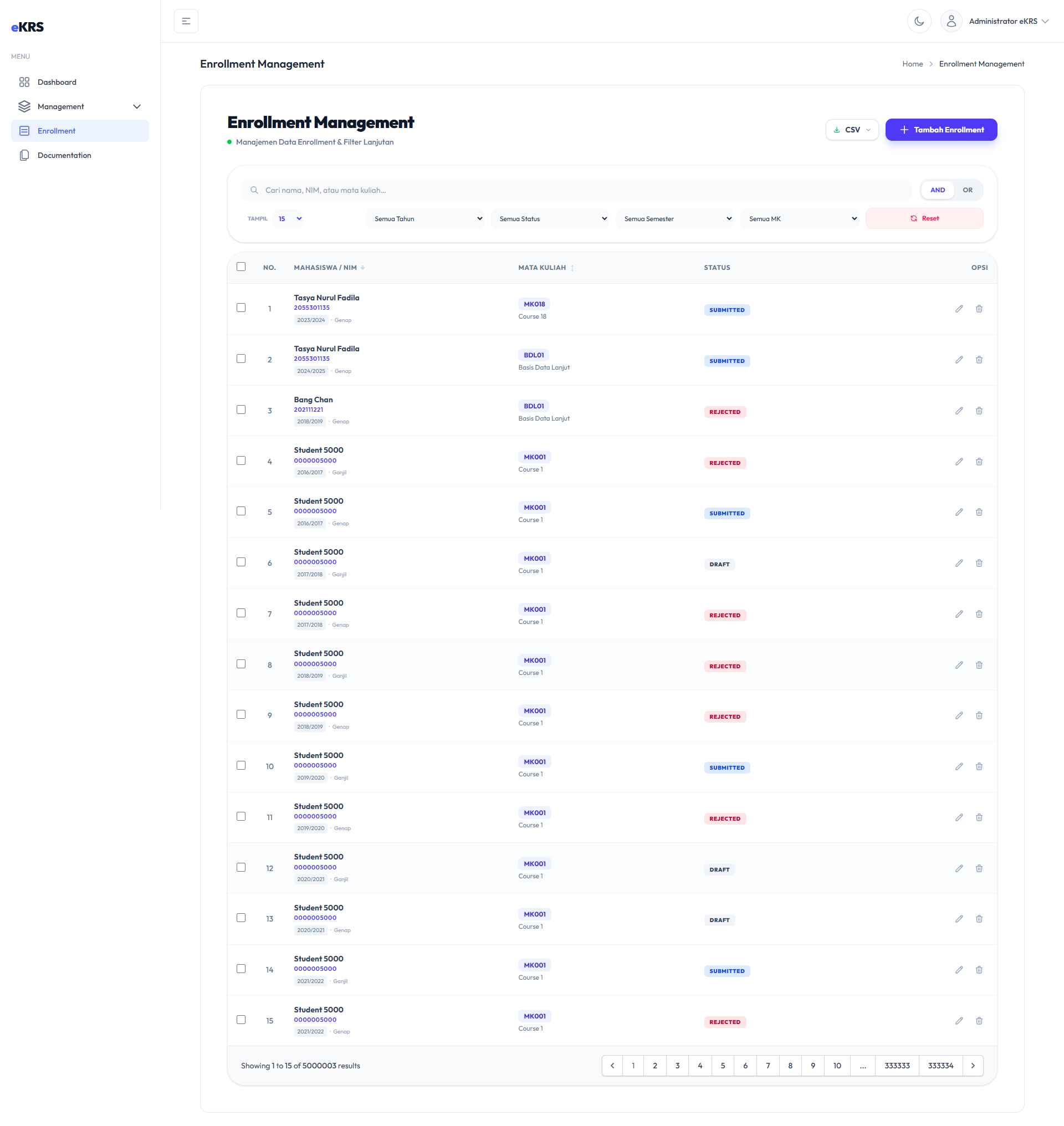1064x1126 pixels.
Task: Reset all filters
Action: (x=924, y=218)
